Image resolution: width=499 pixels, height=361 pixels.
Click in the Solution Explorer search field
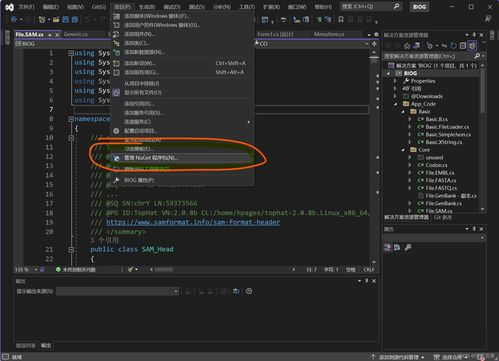[428, 56]
